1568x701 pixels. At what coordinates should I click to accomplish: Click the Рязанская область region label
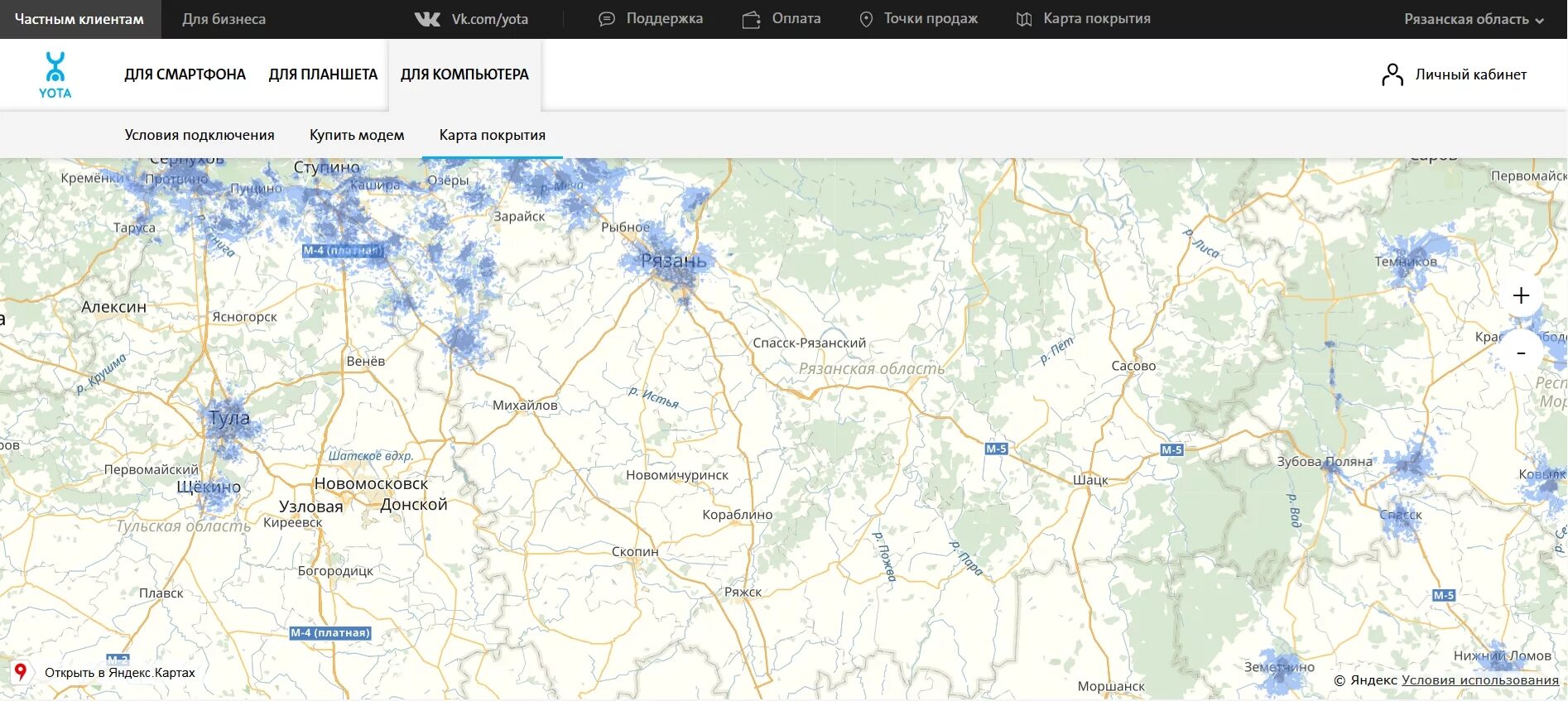871,369
